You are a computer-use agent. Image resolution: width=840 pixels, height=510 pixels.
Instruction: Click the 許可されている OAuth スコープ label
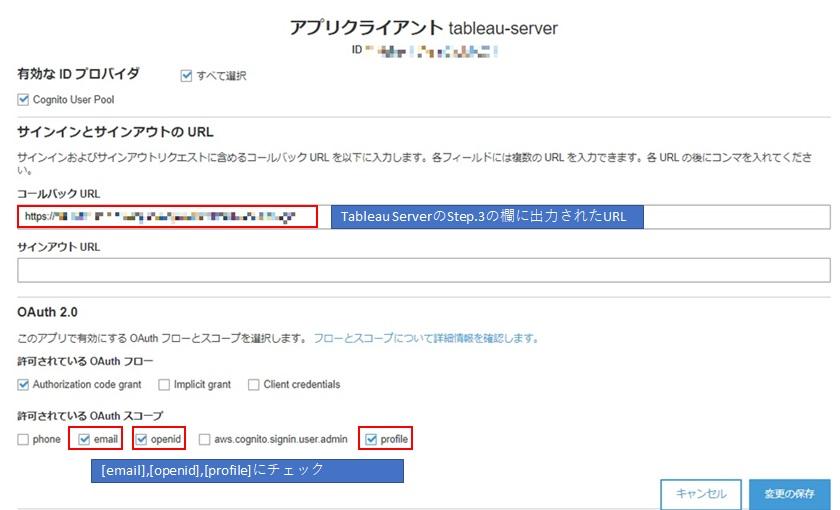pos(90,416)
